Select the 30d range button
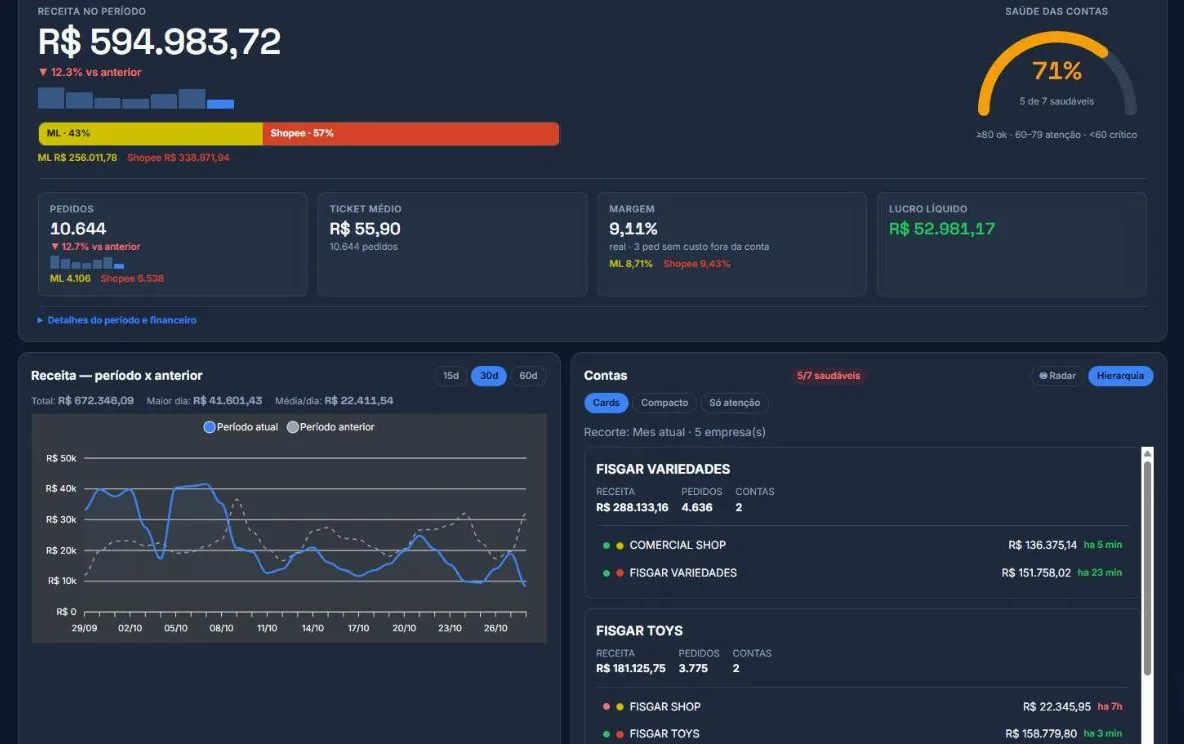This screenshot has height=744, width=1184. pyautogui.click(x=489, y=375)
